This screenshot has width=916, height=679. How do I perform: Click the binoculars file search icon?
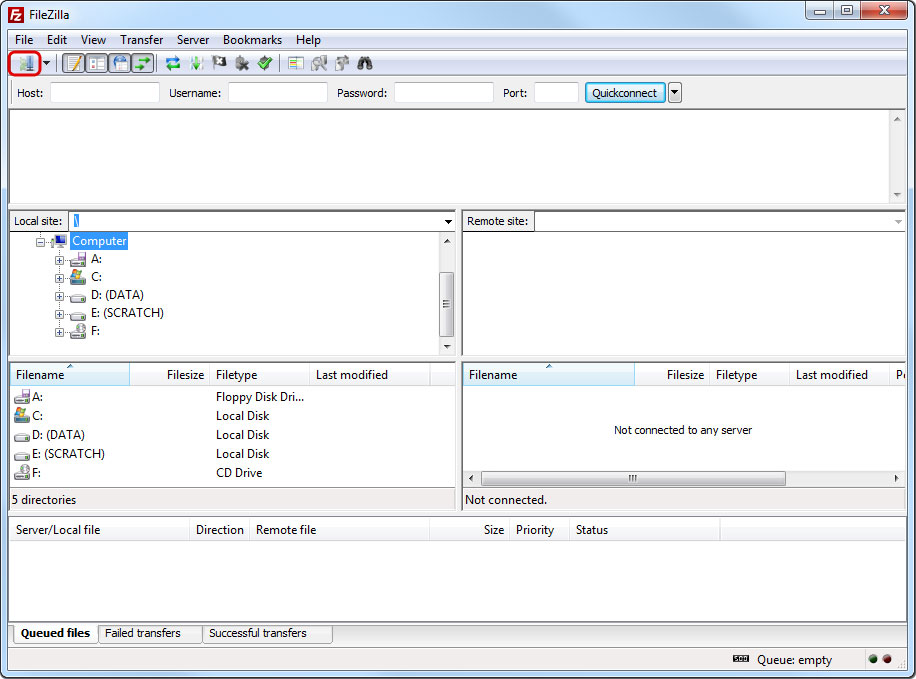coord(365,63)
